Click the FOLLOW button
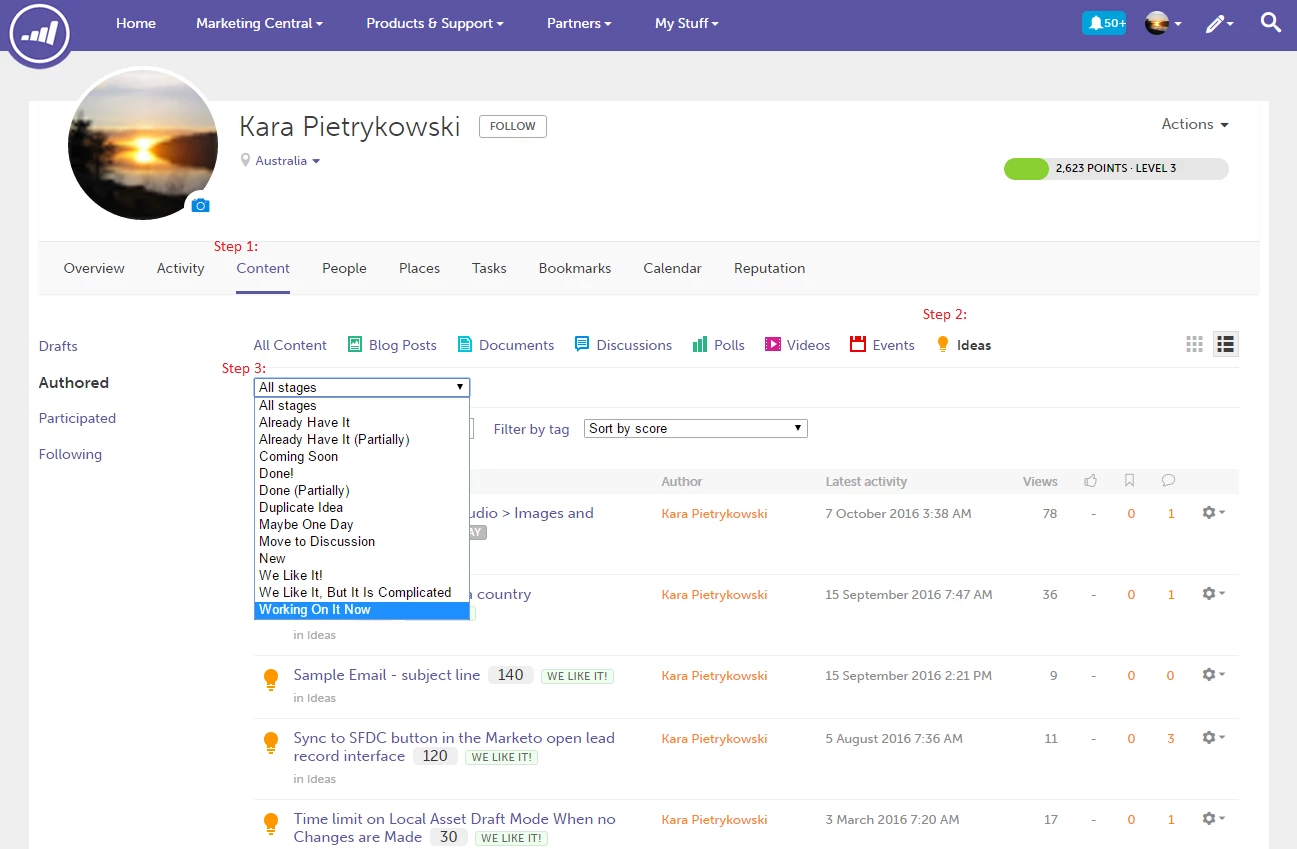This screenshot has height=849, width=1297. coord(513,126)
